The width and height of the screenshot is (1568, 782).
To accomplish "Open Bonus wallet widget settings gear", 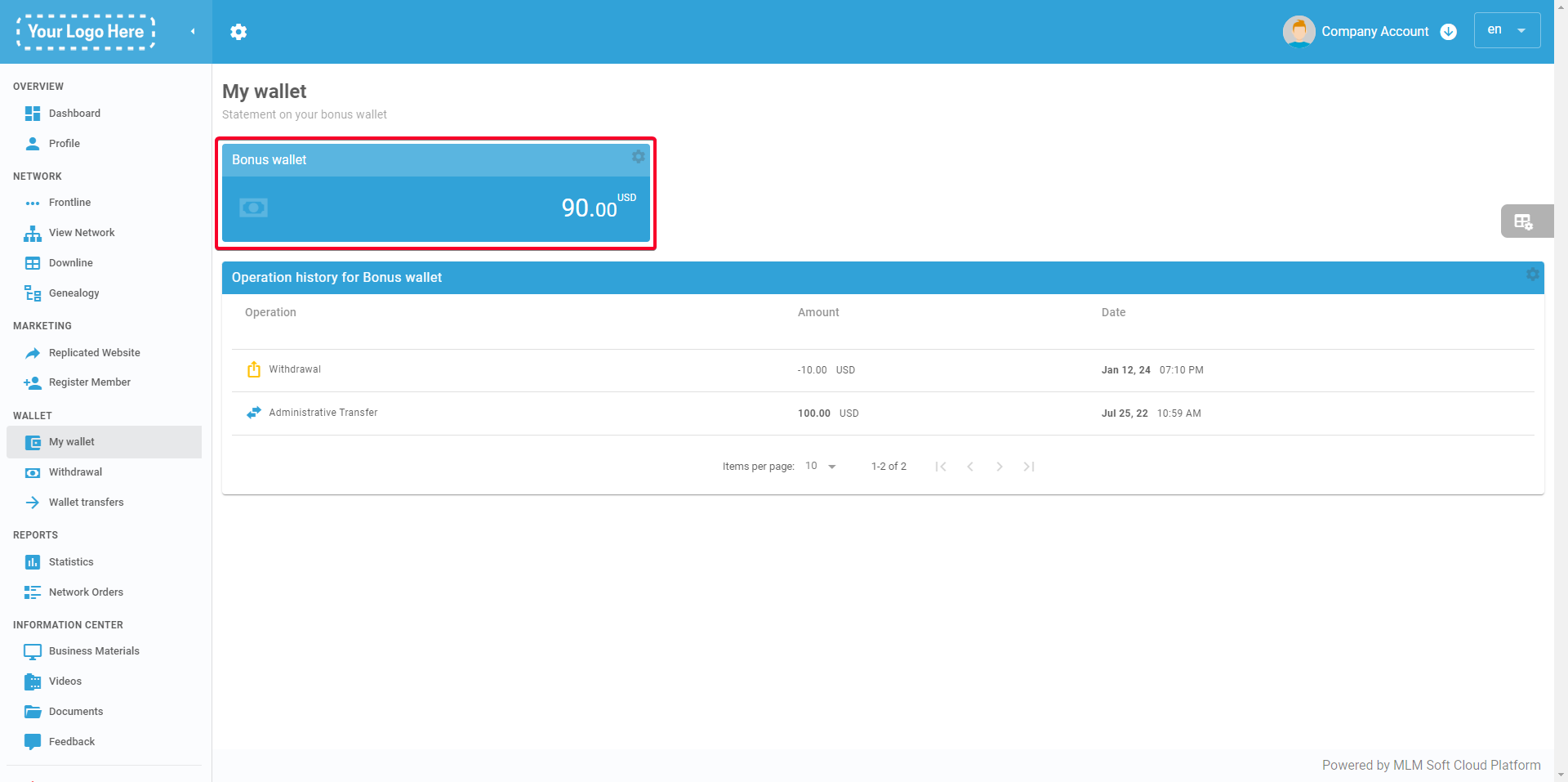I will coord(638,157).
